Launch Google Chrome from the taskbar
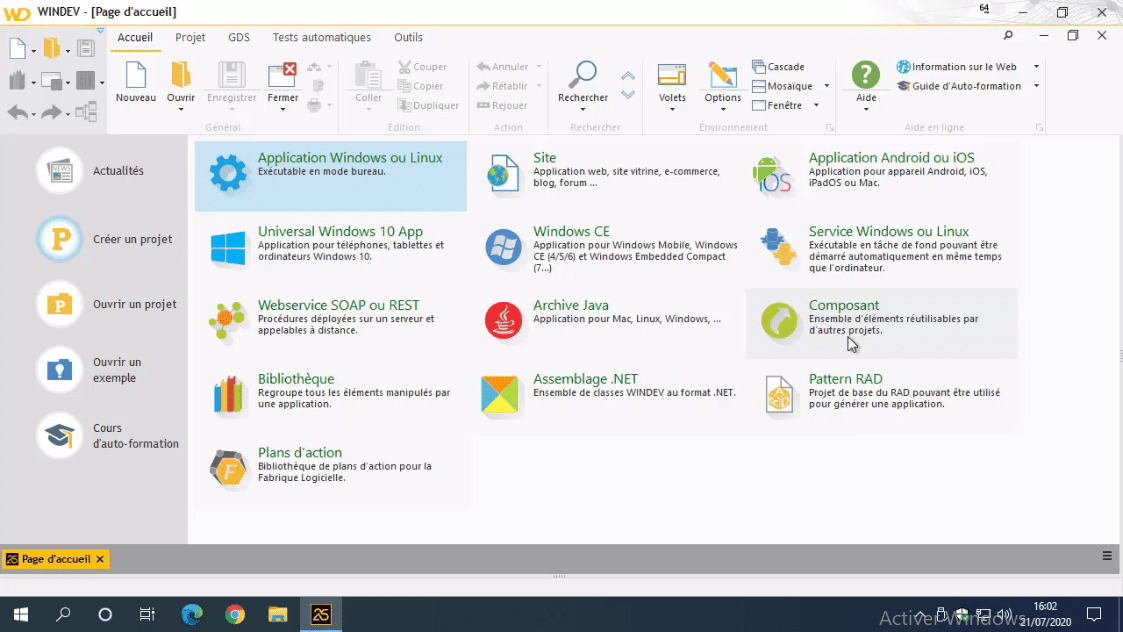Viewport: 1123px width, 632px height. tap(234, 614)
